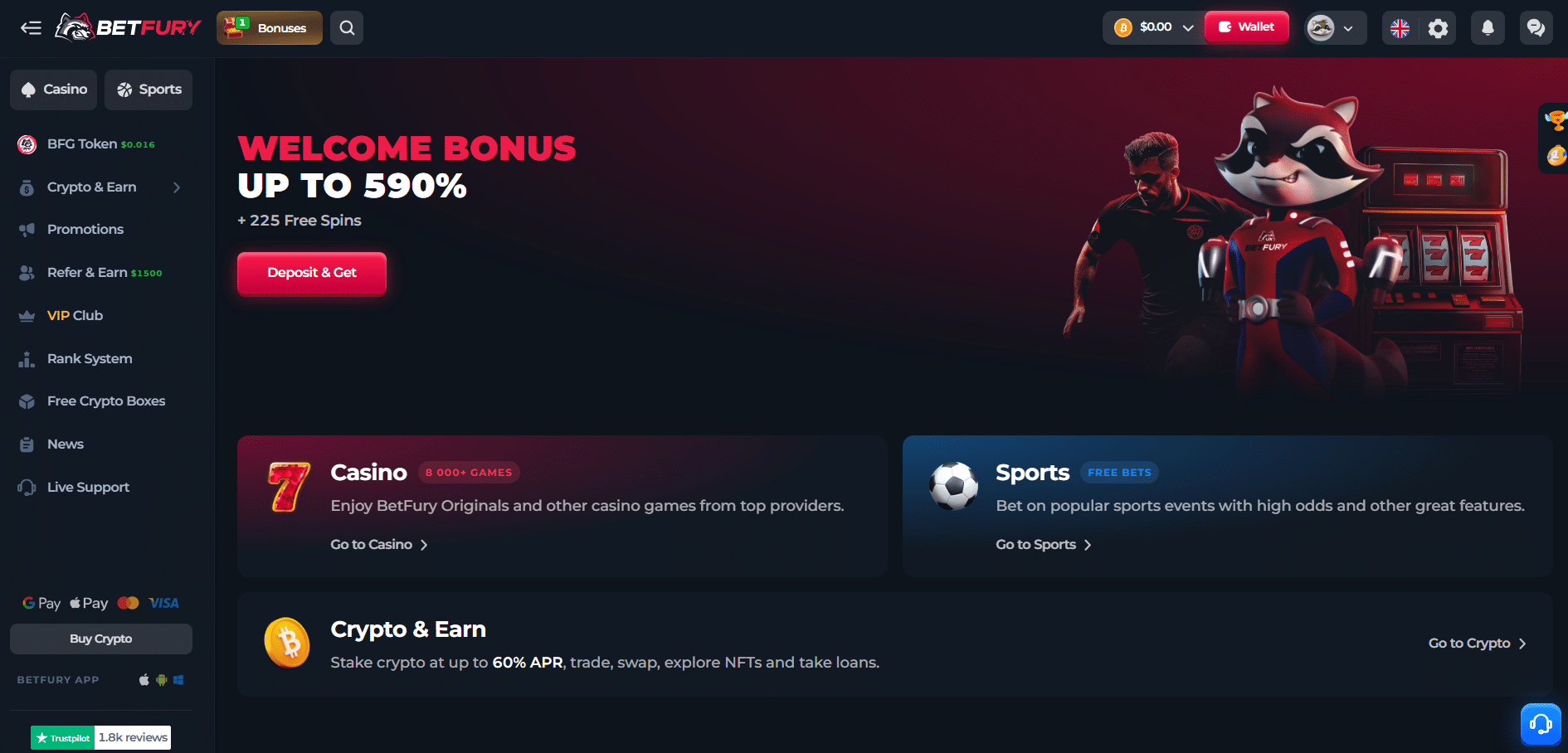Switch to the Casino tab
The width and height of the screenshot is (1568, 753).
pos(54,90)
